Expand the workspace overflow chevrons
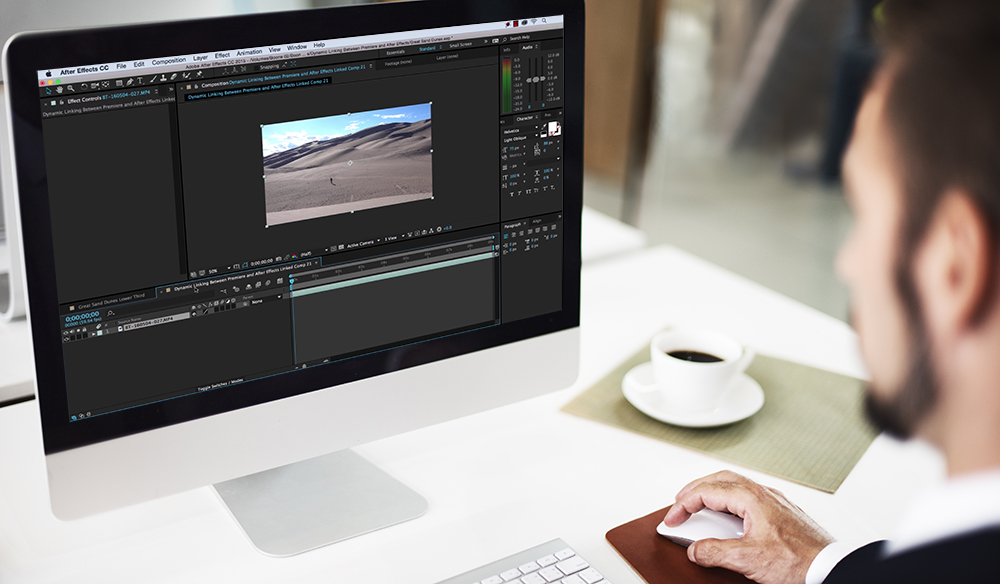 click(x=486, y=41)
